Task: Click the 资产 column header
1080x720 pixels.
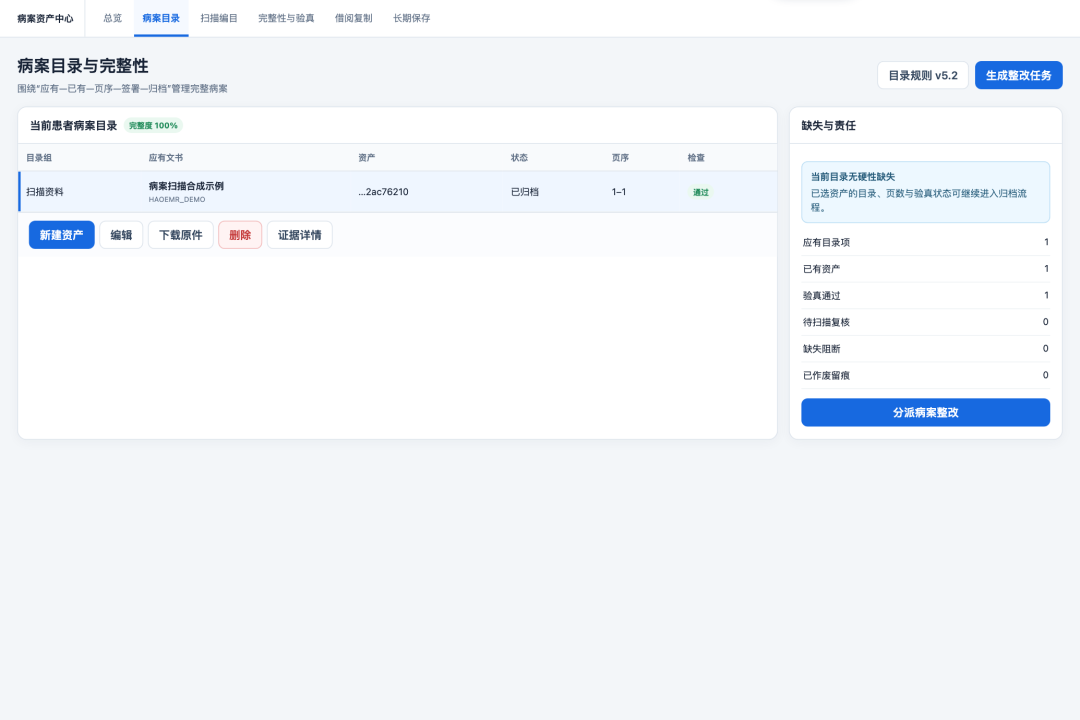Action: coord(366,158)
